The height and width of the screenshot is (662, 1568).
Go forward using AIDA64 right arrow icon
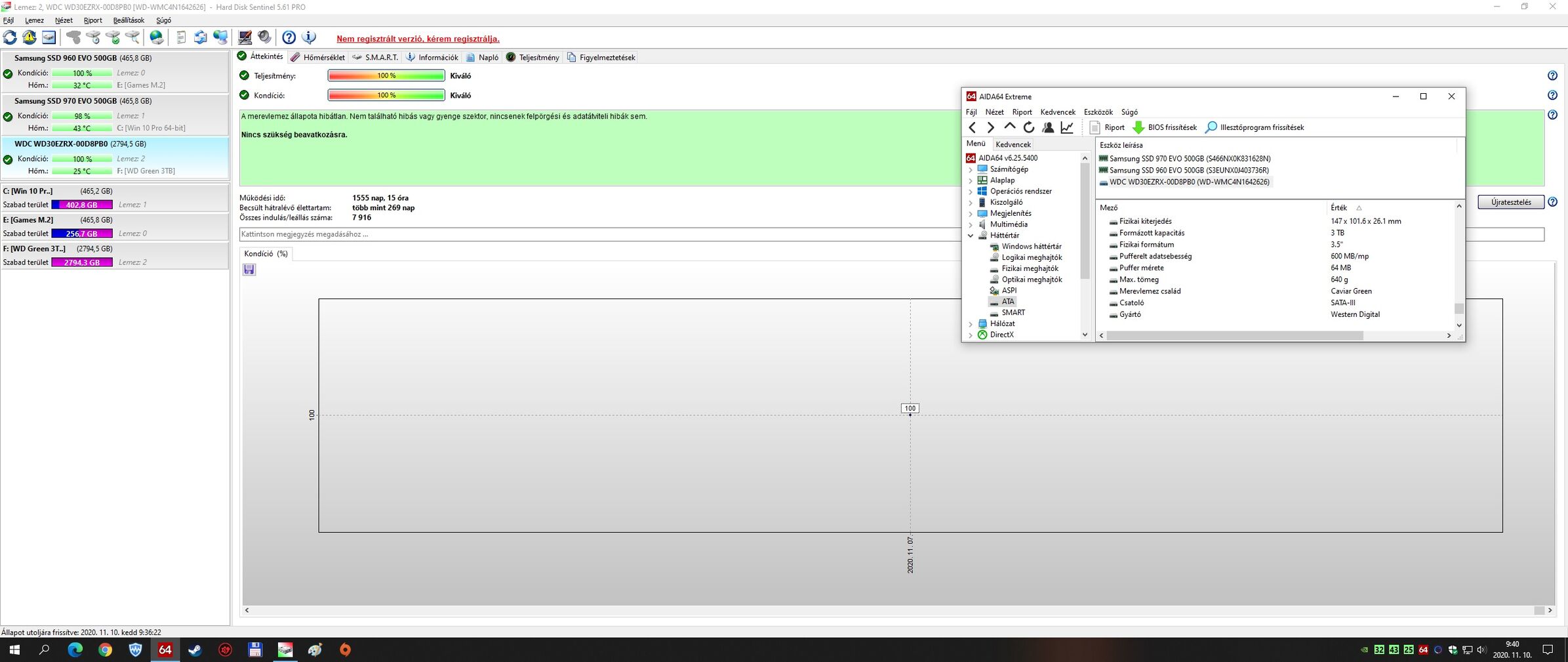[x=991, y=127]
